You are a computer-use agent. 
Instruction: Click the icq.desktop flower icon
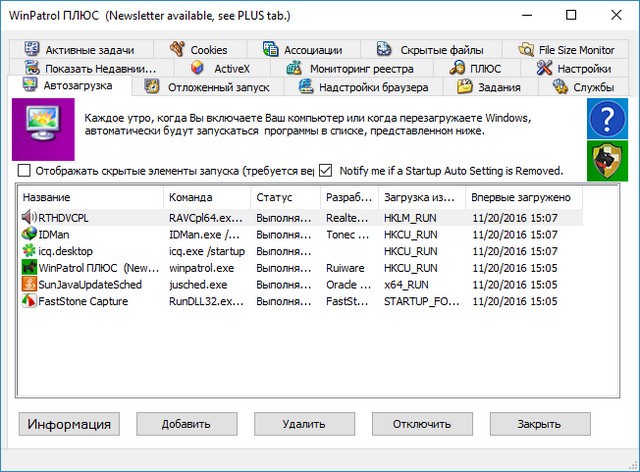29,250
